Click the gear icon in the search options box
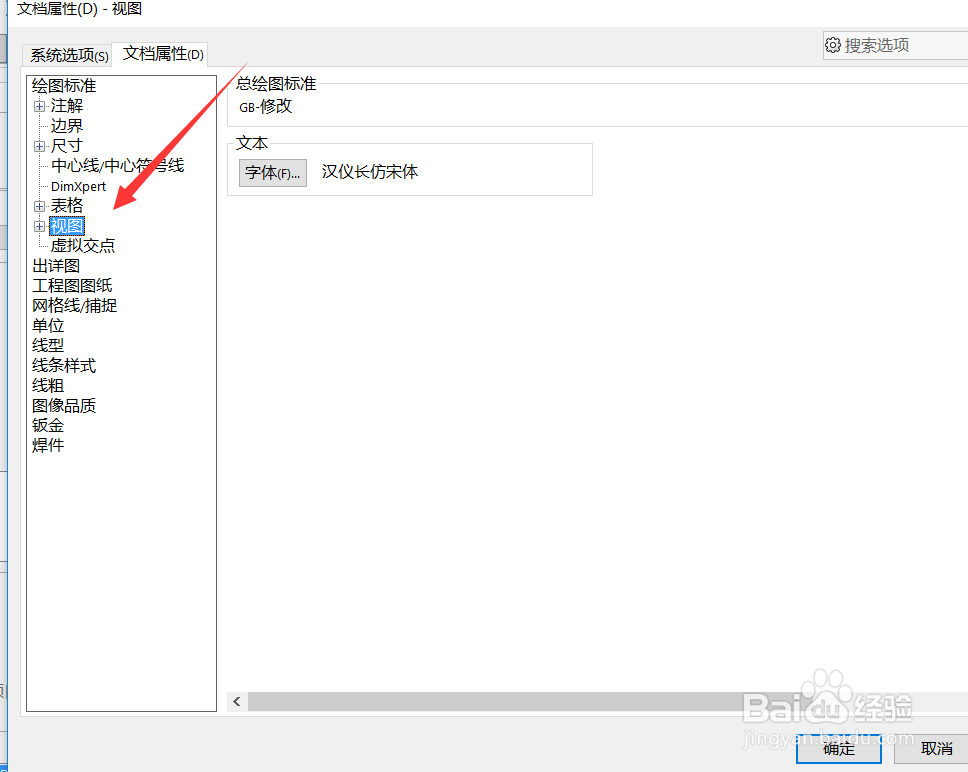Viewport: 968px width, 772px height. (833, 45)
